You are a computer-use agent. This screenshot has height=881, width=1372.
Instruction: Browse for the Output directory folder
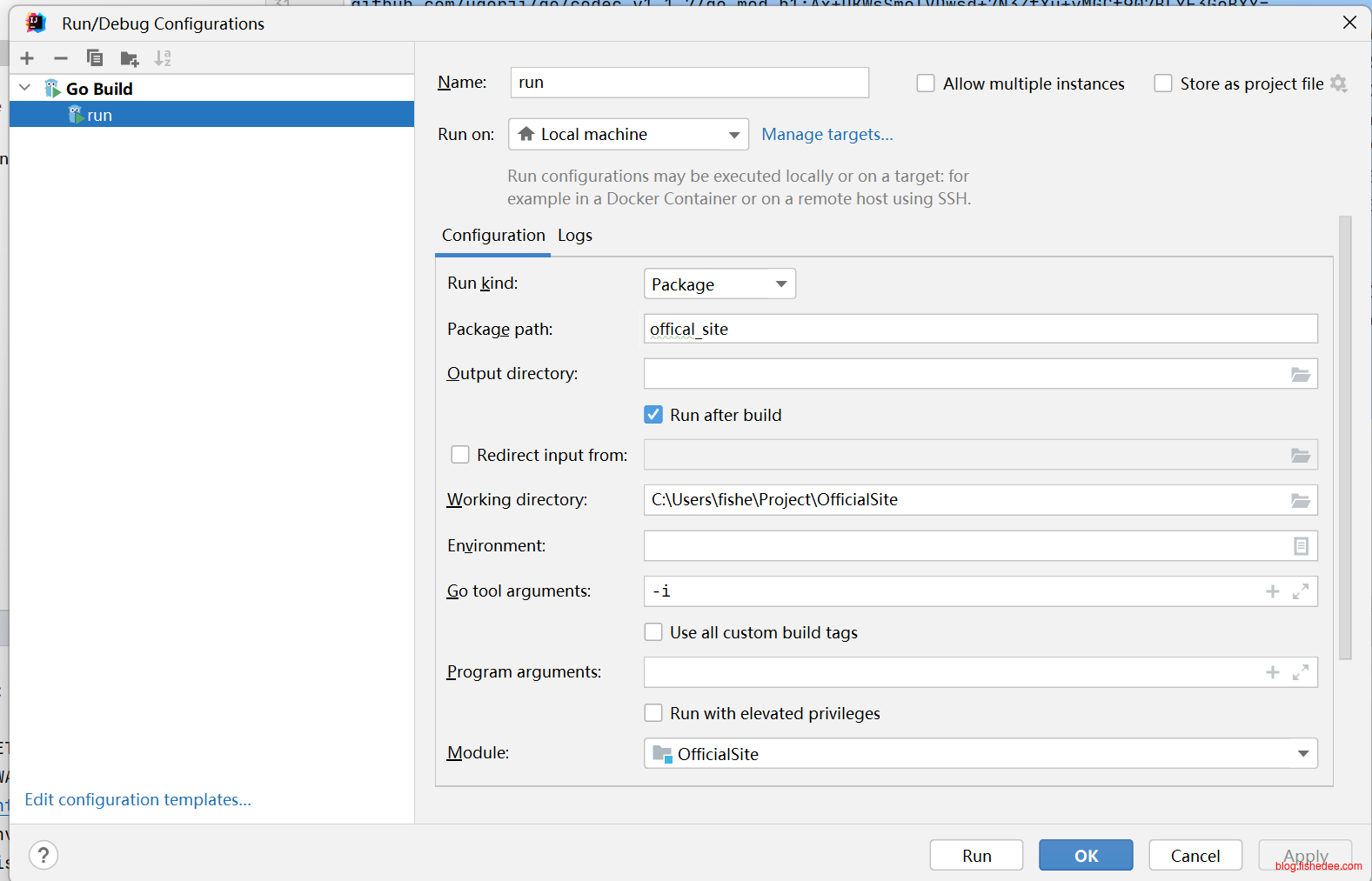(x=1300, y=374)
